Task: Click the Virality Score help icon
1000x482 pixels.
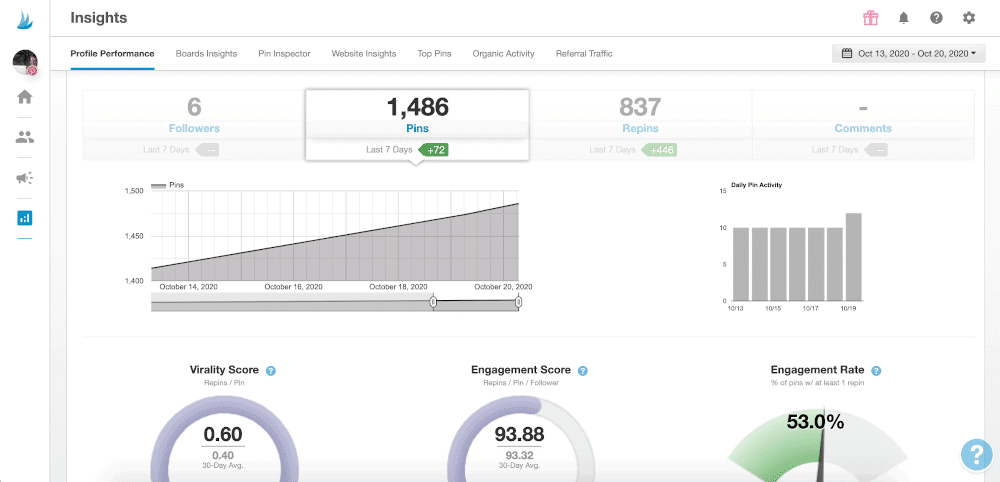Action: (x=271, y=371)
